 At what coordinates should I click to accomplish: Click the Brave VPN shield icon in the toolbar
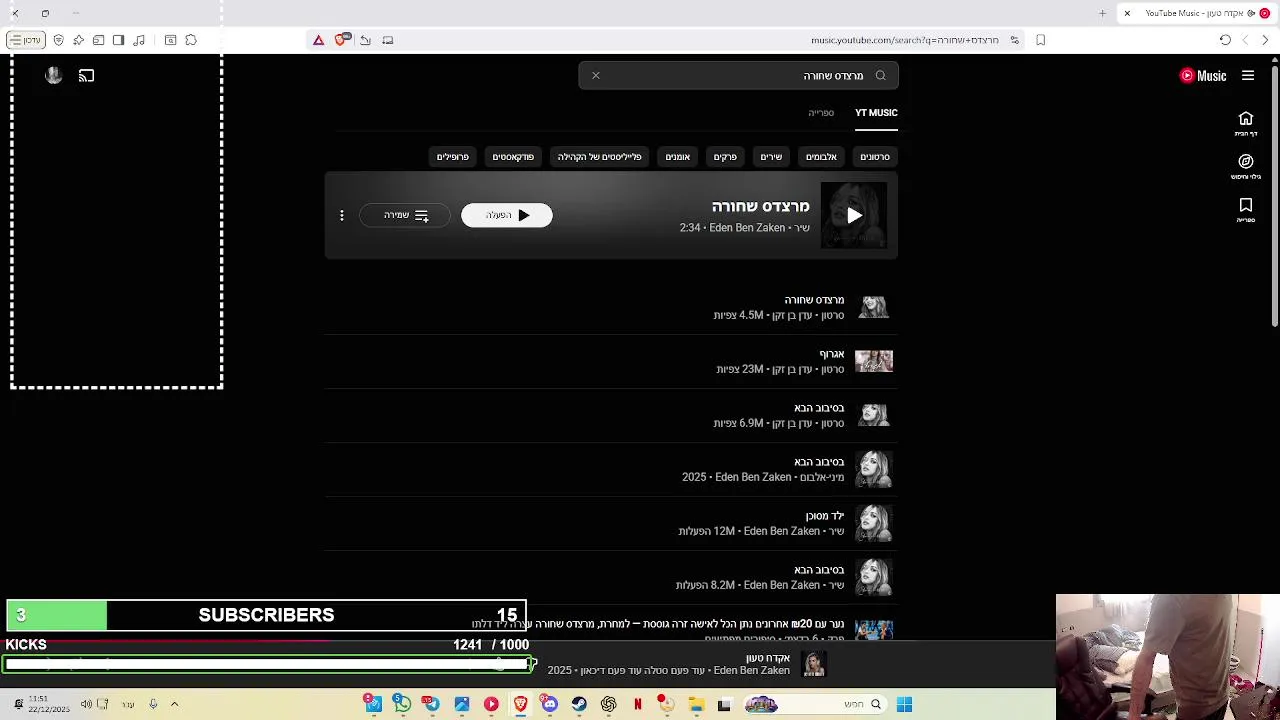pyautogui.click(x=58, y=40)
